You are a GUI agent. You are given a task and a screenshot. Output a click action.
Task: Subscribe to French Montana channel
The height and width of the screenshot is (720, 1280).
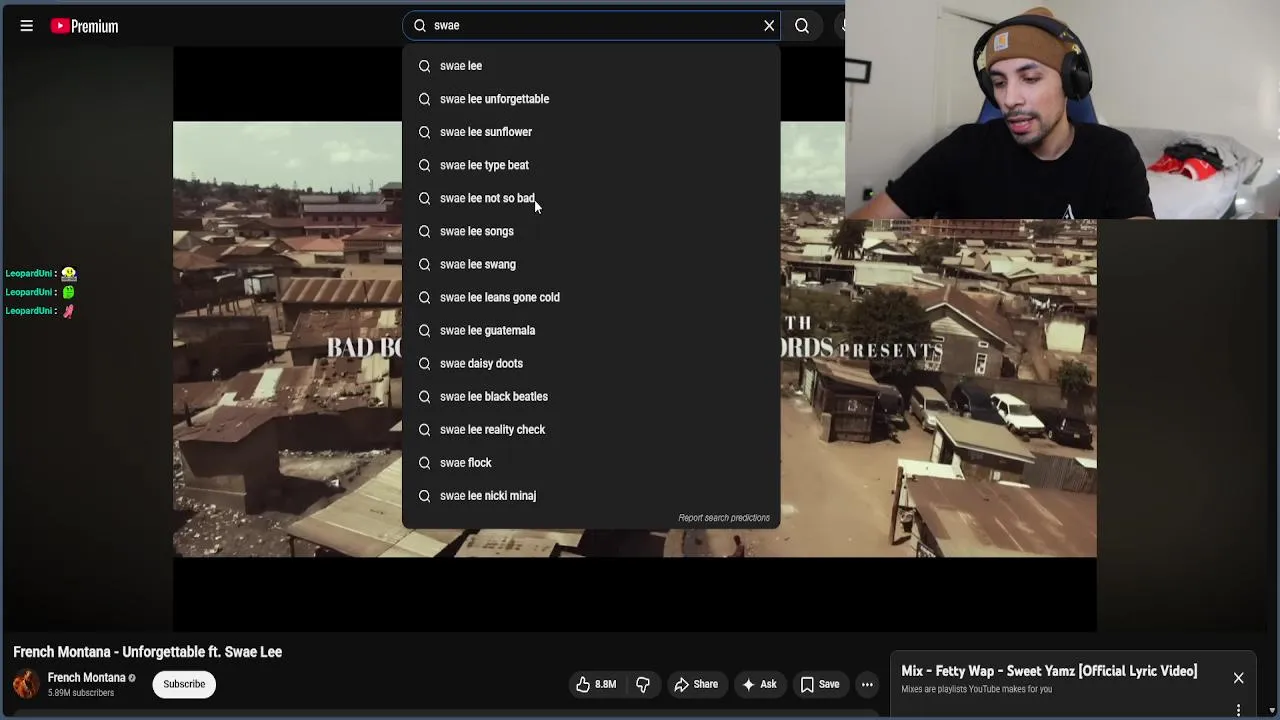click(184, 684)
